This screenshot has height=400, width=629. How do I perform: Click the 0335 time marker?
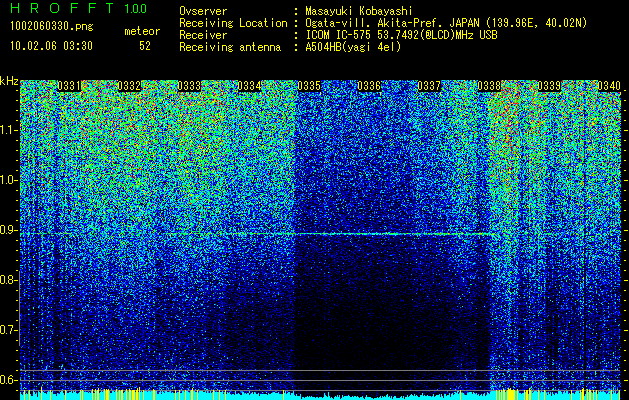click(309, 86)
